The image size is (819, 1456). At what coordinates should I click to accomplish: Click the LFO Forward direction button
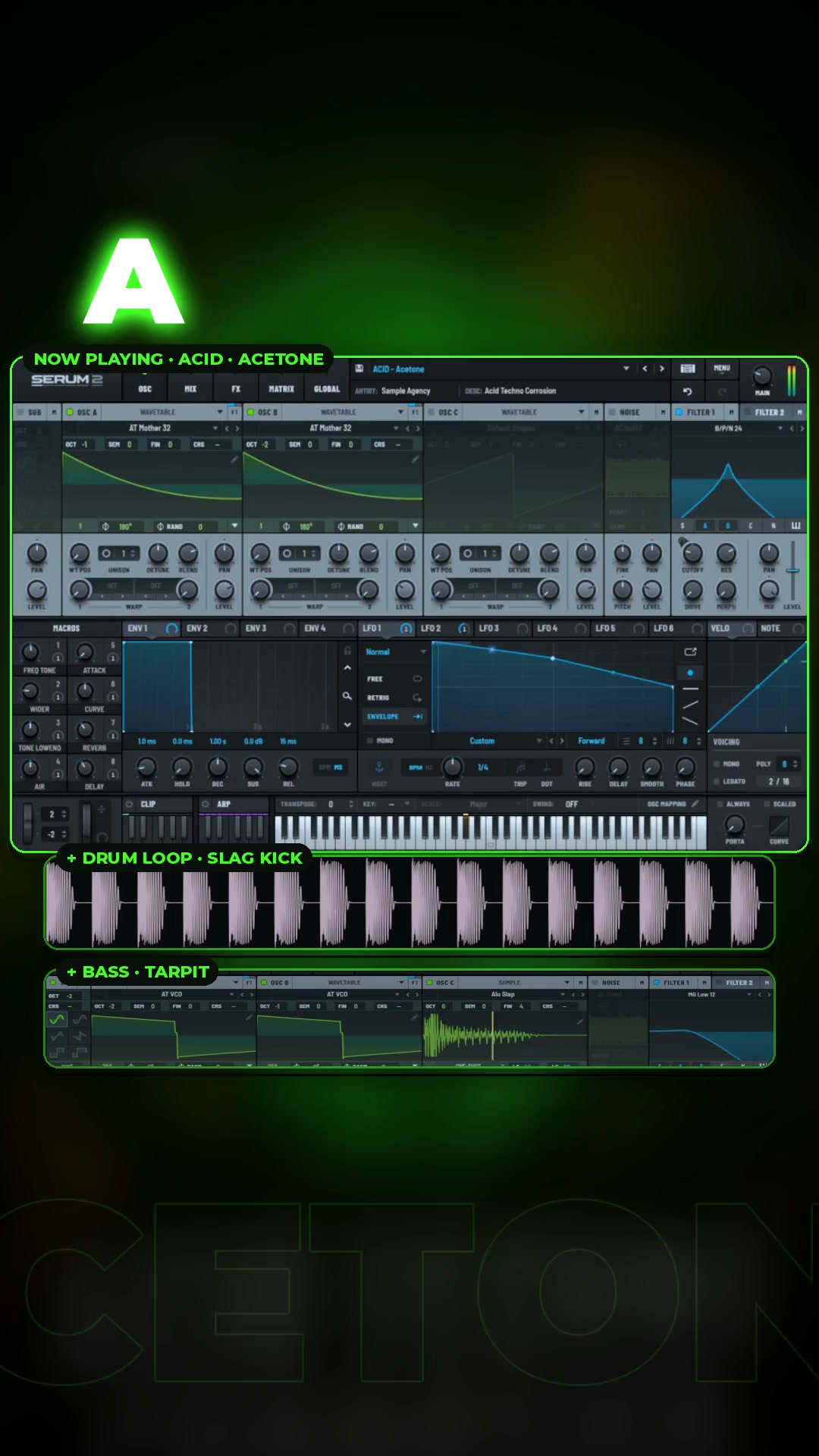pyautogui.click(x=591, y=741)
